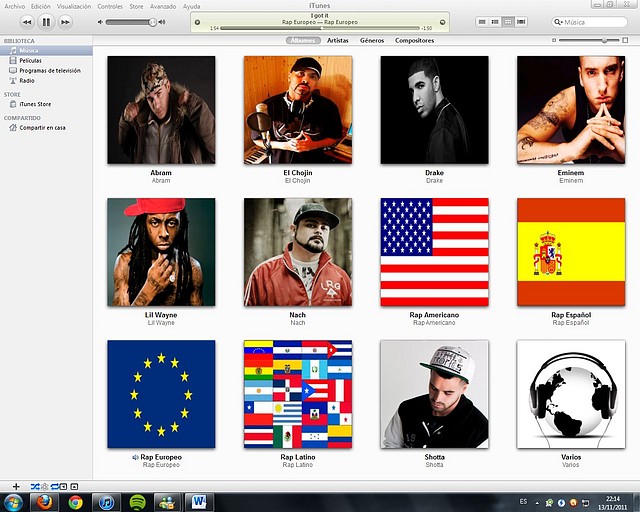Open iTunes Store in the sidebar

pyautogui.click(x=46, y=104)
